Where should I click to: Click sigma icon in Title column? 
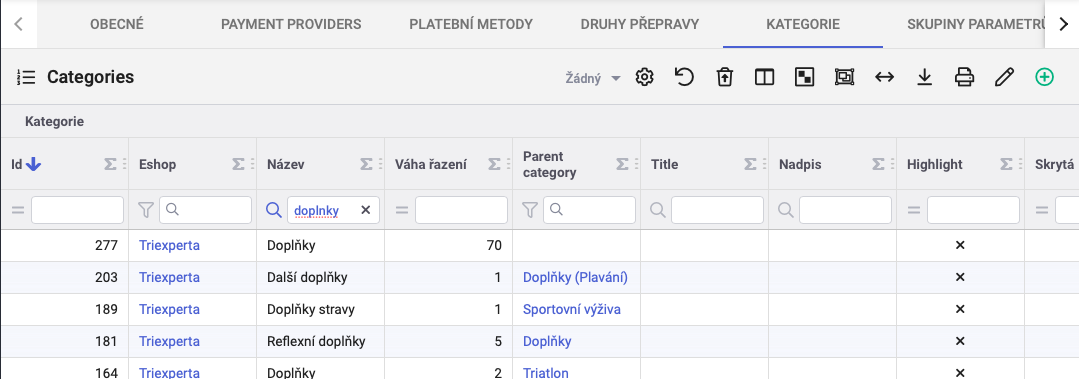(749, 164)
